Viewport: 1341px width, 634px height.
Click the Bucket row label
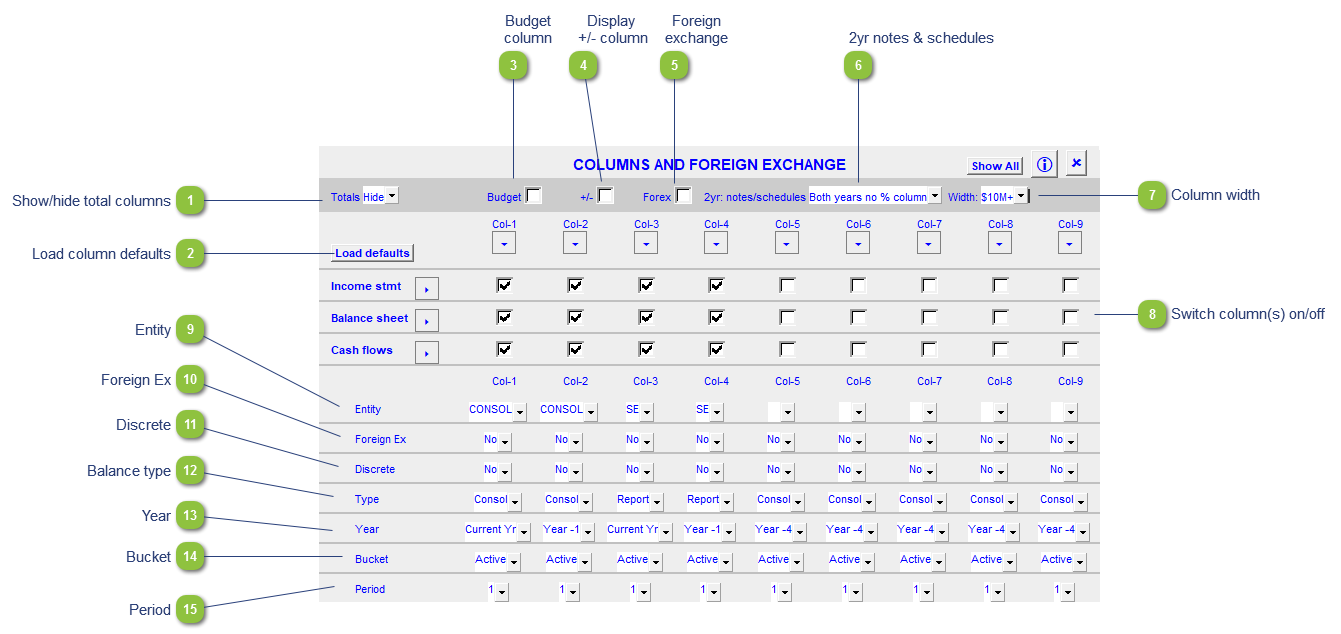click(x=372, y=559)
